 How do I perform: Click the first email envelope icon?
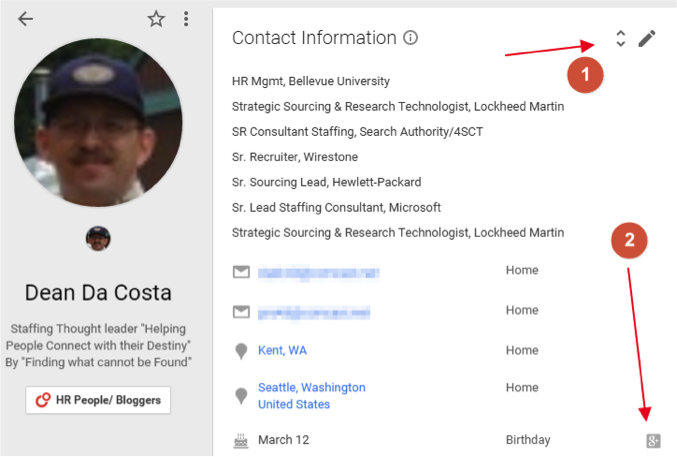(241, 272)
